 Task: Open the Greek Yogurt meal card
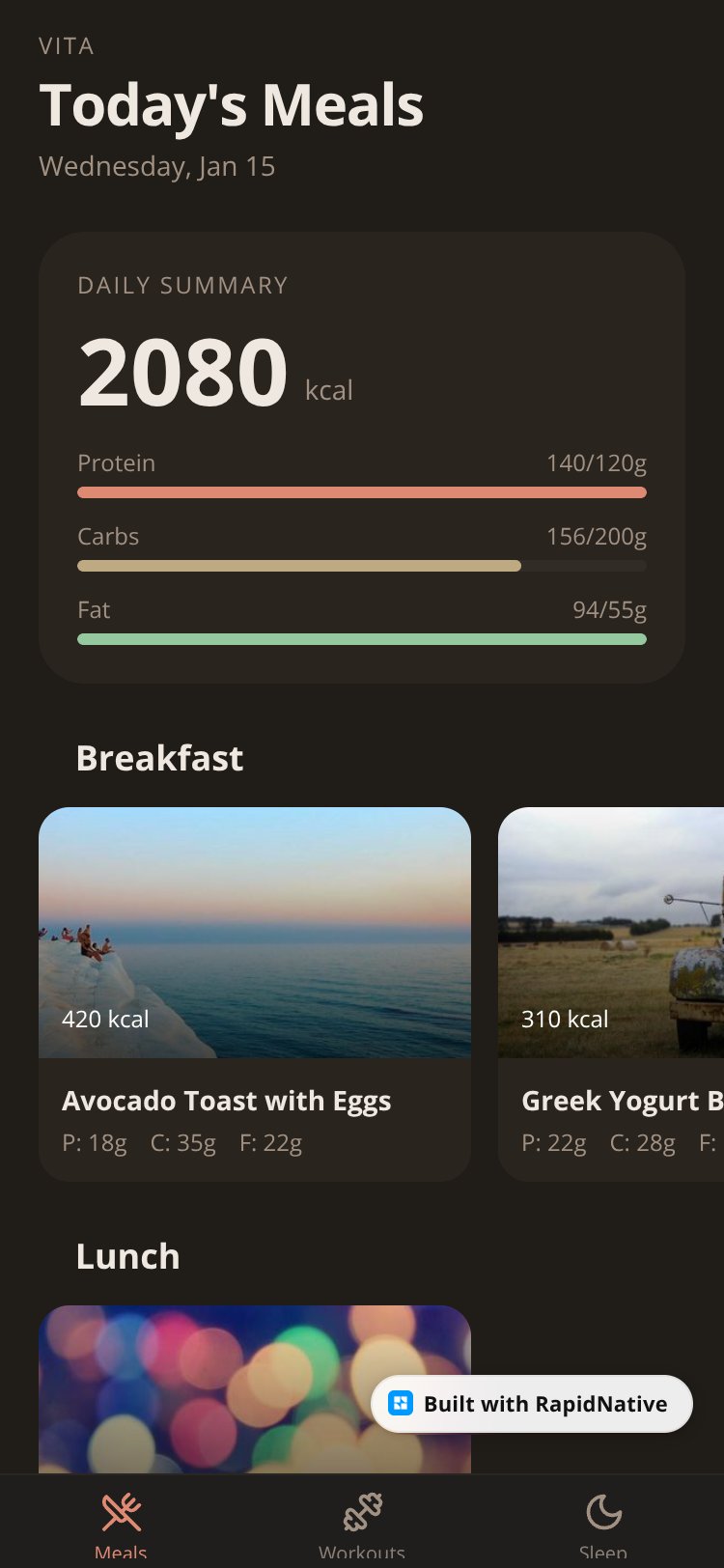tap(611, 994)
